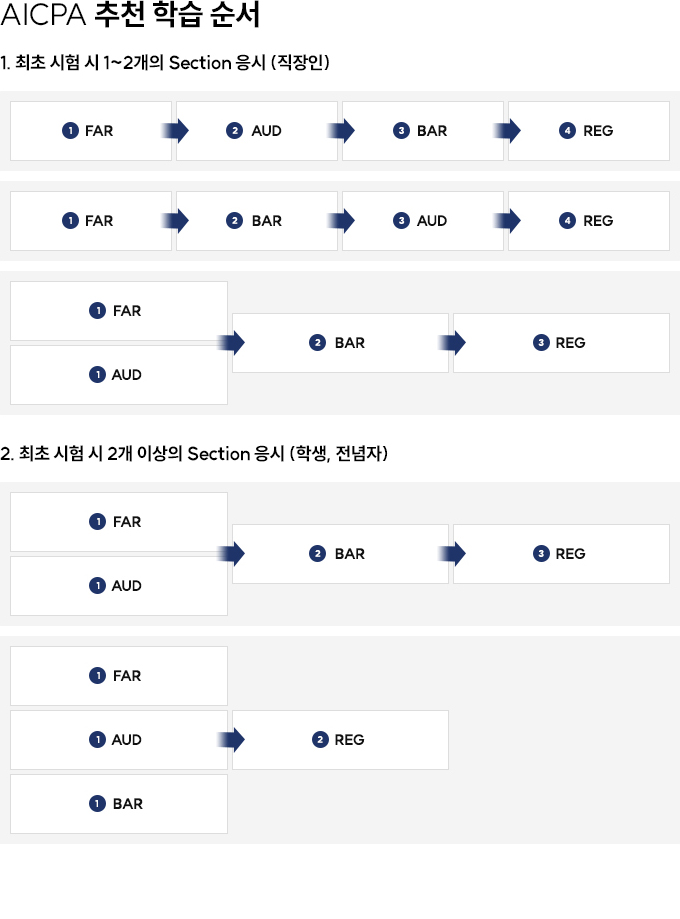Select the number 2 badge beside REG

(x=320, y=740)
